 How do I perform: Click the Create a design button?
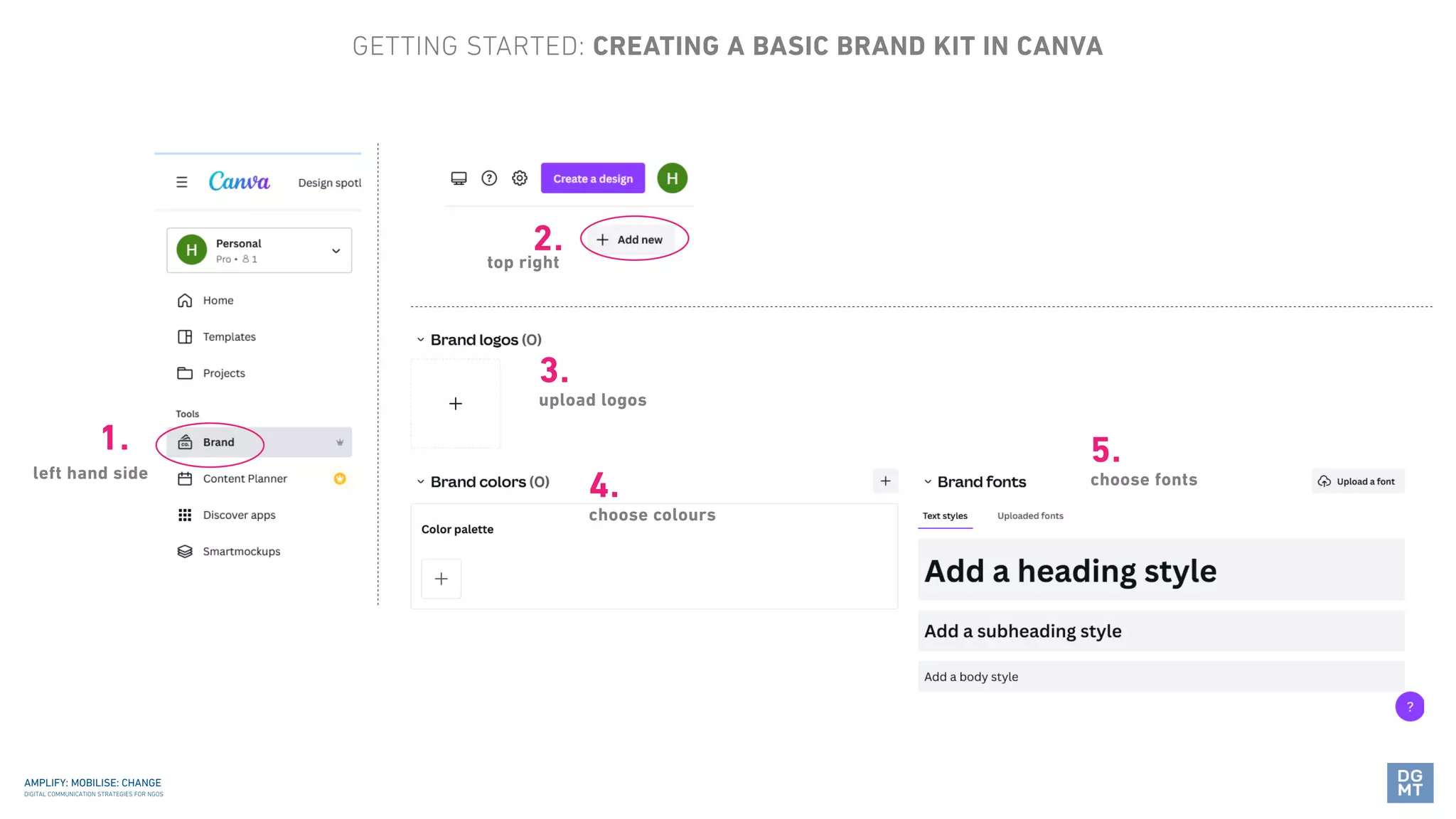(x=593, y=178)
